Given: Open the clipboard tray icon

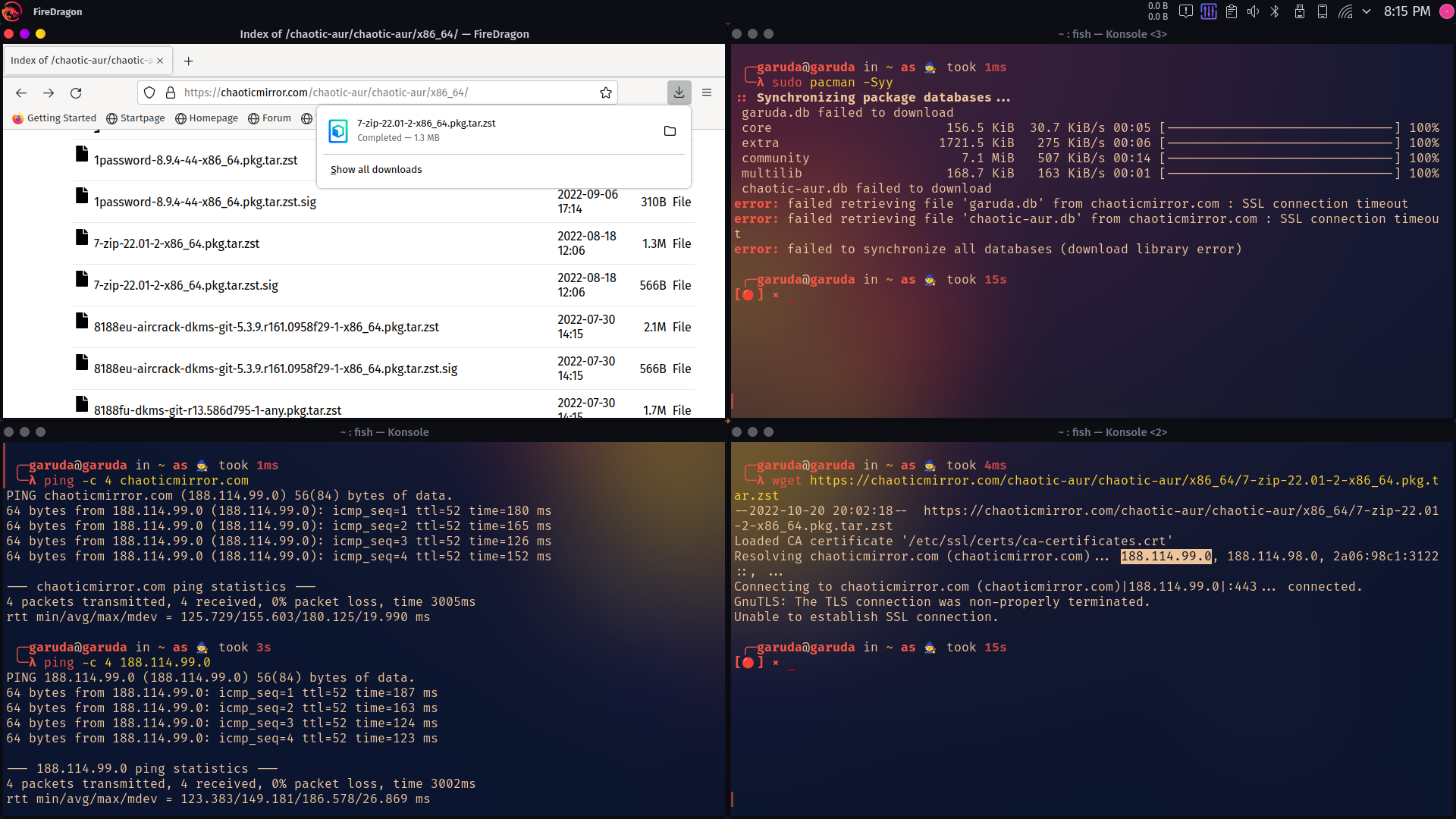Looking at the screenshot, I should click(x=1232, y=11).
